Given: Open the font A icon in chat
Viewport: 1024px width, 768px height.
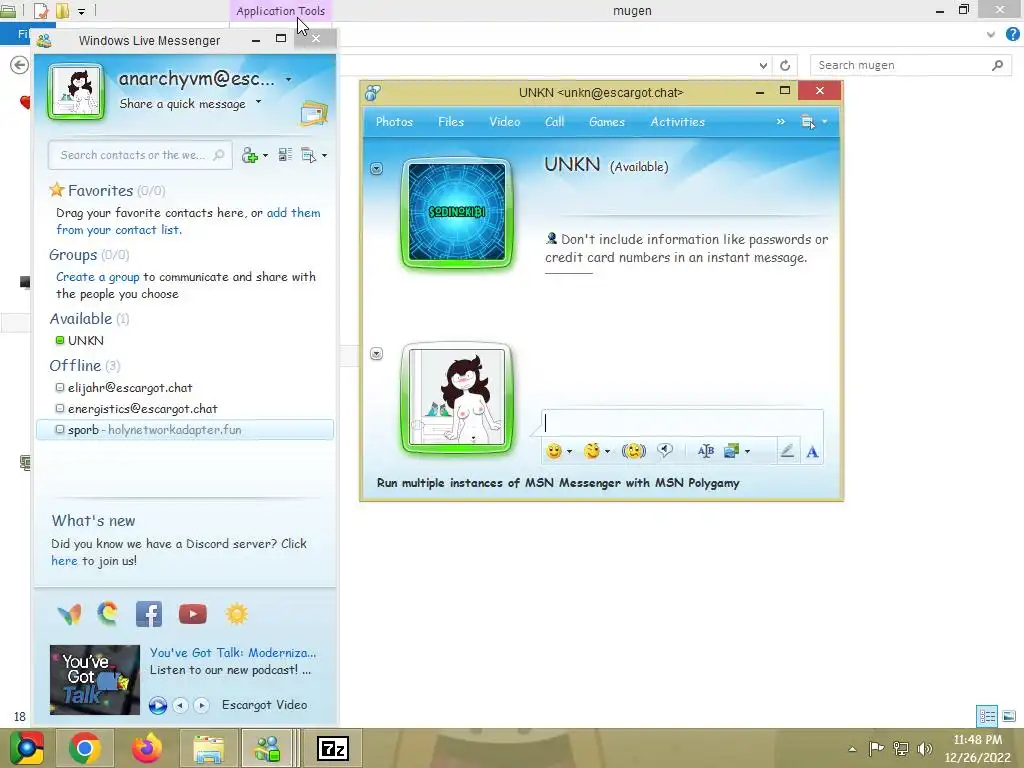Looking at the screenshot, I should pos(812,451).
